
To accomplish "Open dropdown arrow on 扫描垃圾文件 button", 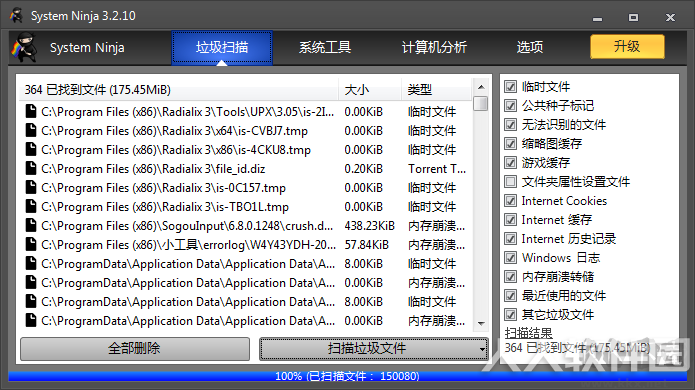I will point(482,349).
